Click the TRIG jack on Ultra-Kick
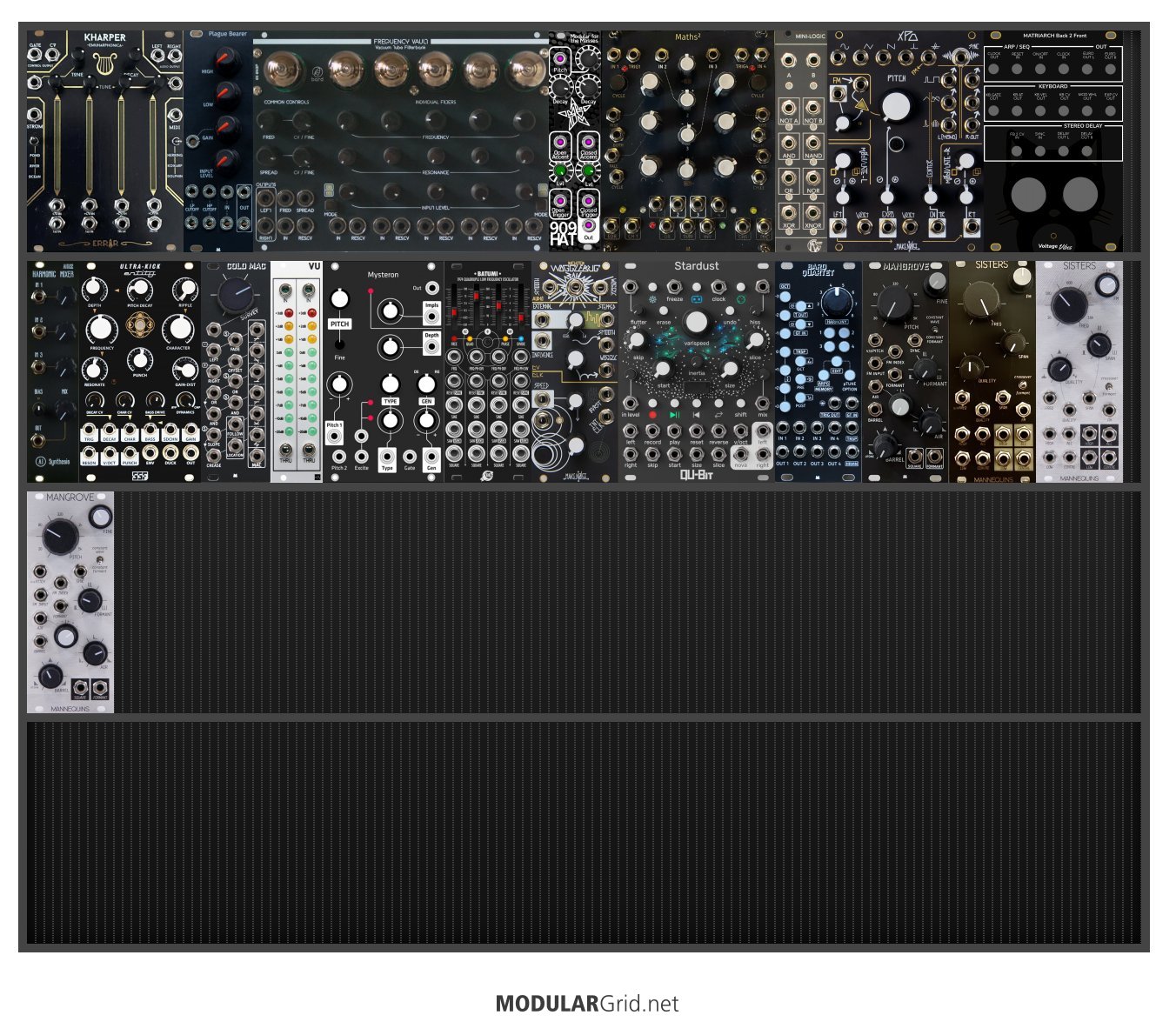This screenshot has height=1022, width=1176. (x=89, y=431)
